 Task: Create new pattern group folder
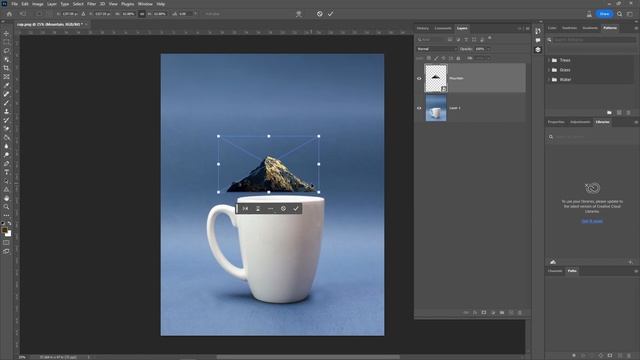click(x=609, y=113)
